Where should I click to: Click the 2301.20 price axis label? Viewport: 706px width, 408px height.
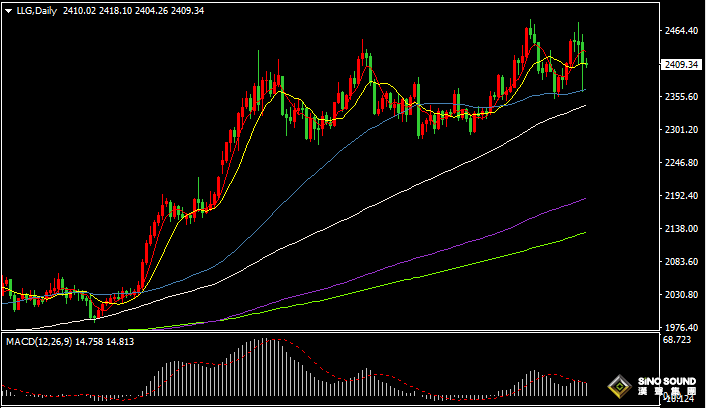[680, 130]
